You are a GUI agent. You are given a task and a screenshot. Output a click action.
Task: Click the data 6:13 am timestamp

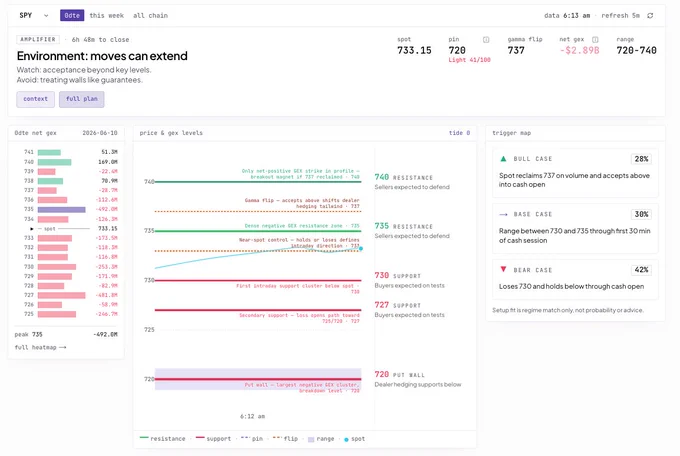tap(567, 16)
